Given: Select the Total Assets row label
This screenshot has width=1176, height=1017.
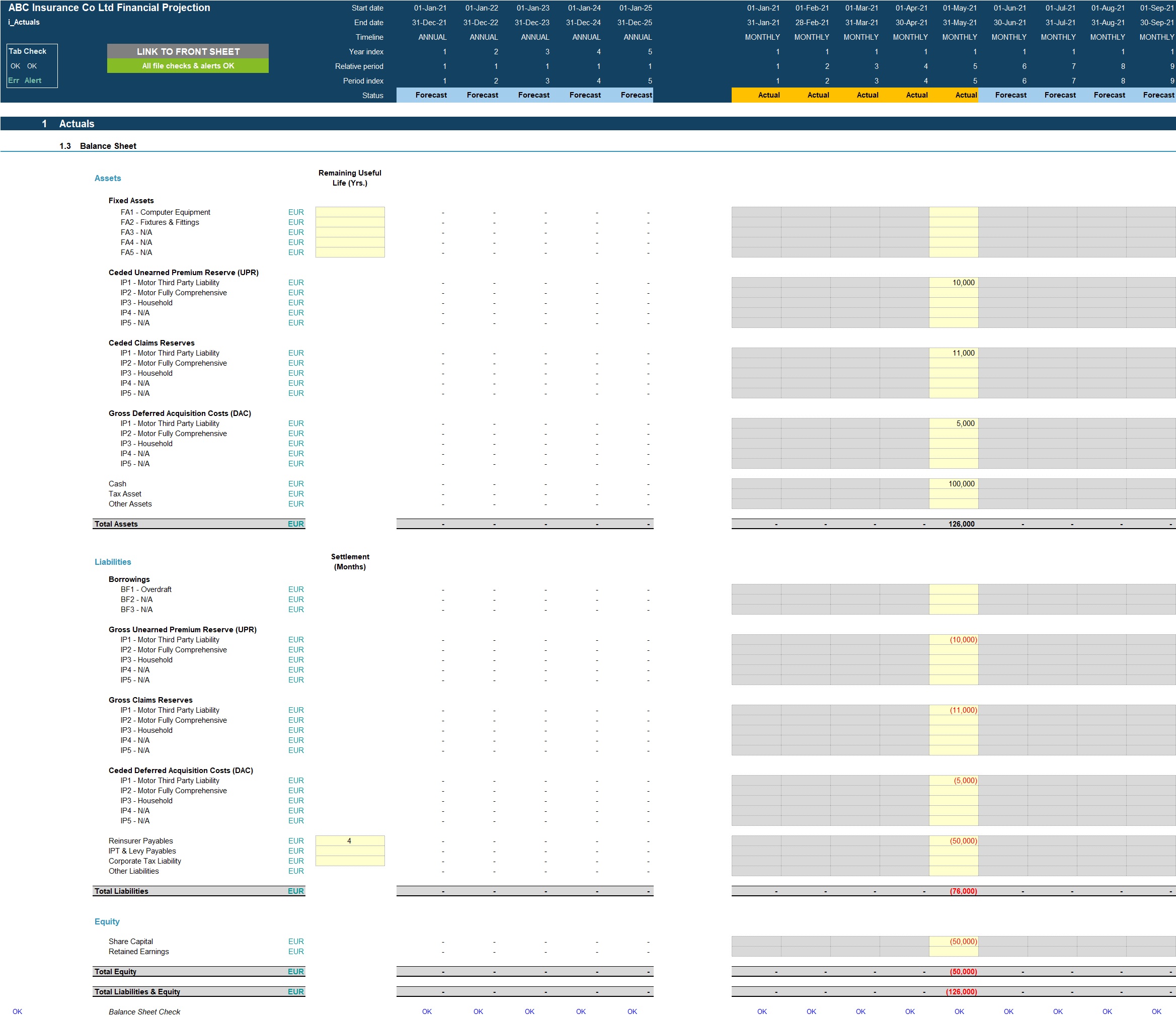Looking at the screenshot, I should pos(116,524).
